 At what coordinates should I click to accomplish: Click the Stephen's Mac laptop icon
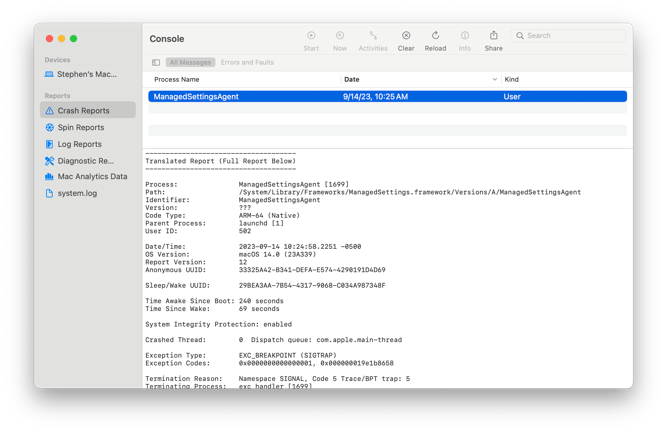click(x=49, y=74)
